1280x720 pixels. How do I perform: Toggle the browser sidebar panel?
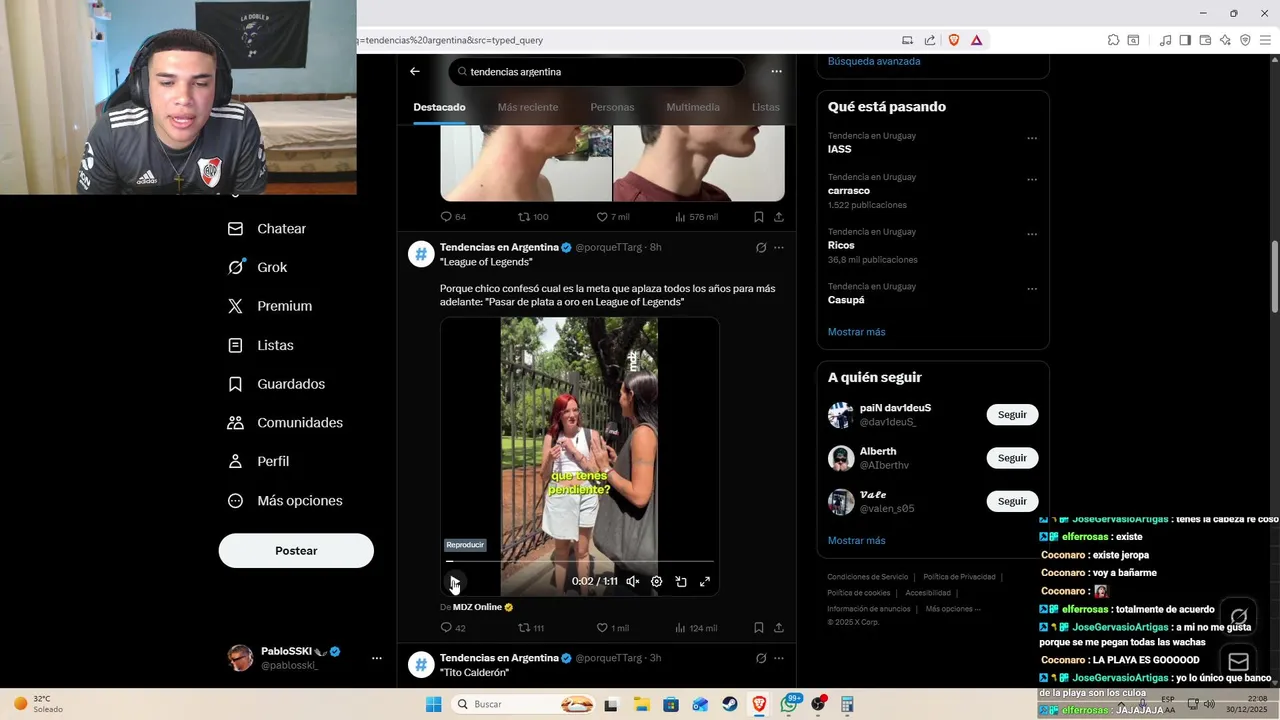tap(1185, 40)
